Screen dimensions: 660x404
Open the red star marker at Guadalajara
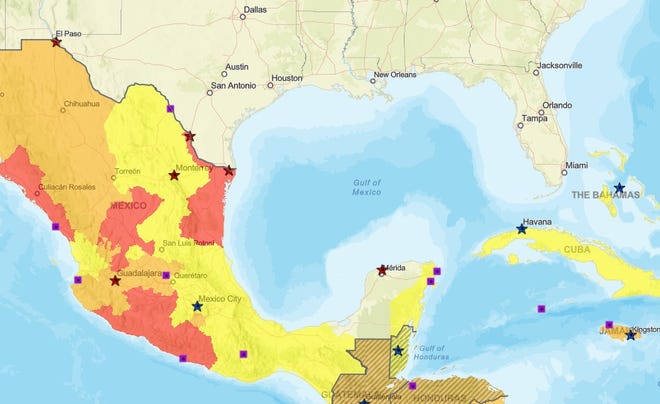coord(115,281)
